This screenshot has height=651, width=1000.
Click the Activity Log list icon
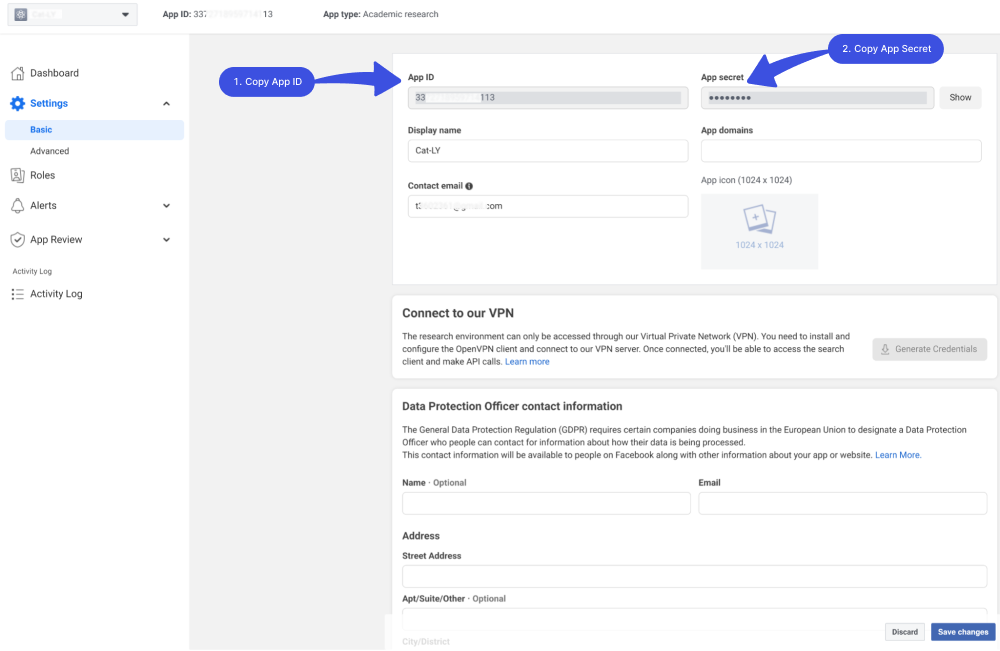pyautogui.click(x=18, y=294)
